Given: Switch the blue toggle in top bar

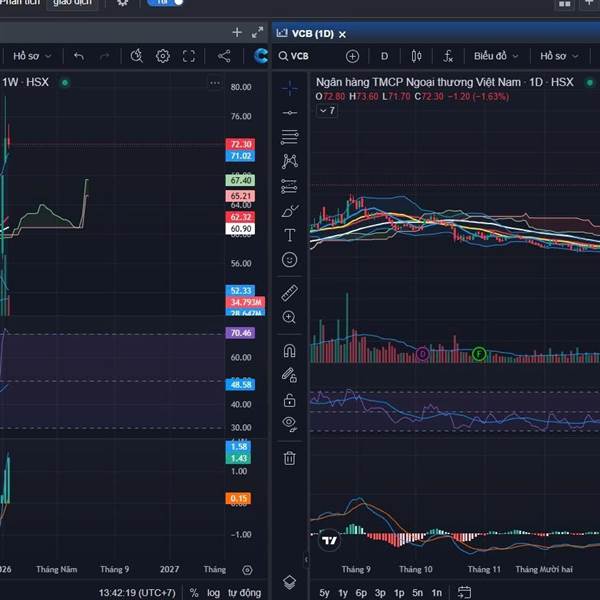Looking at the screenshot, I should coord(165,2).
